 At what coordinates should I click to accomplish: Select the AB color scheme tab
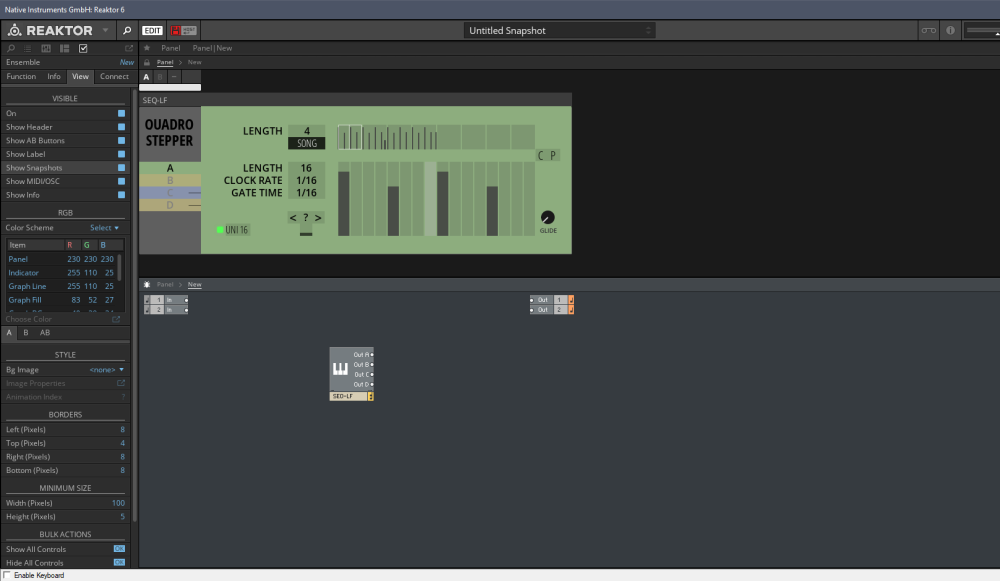[45, 333]
